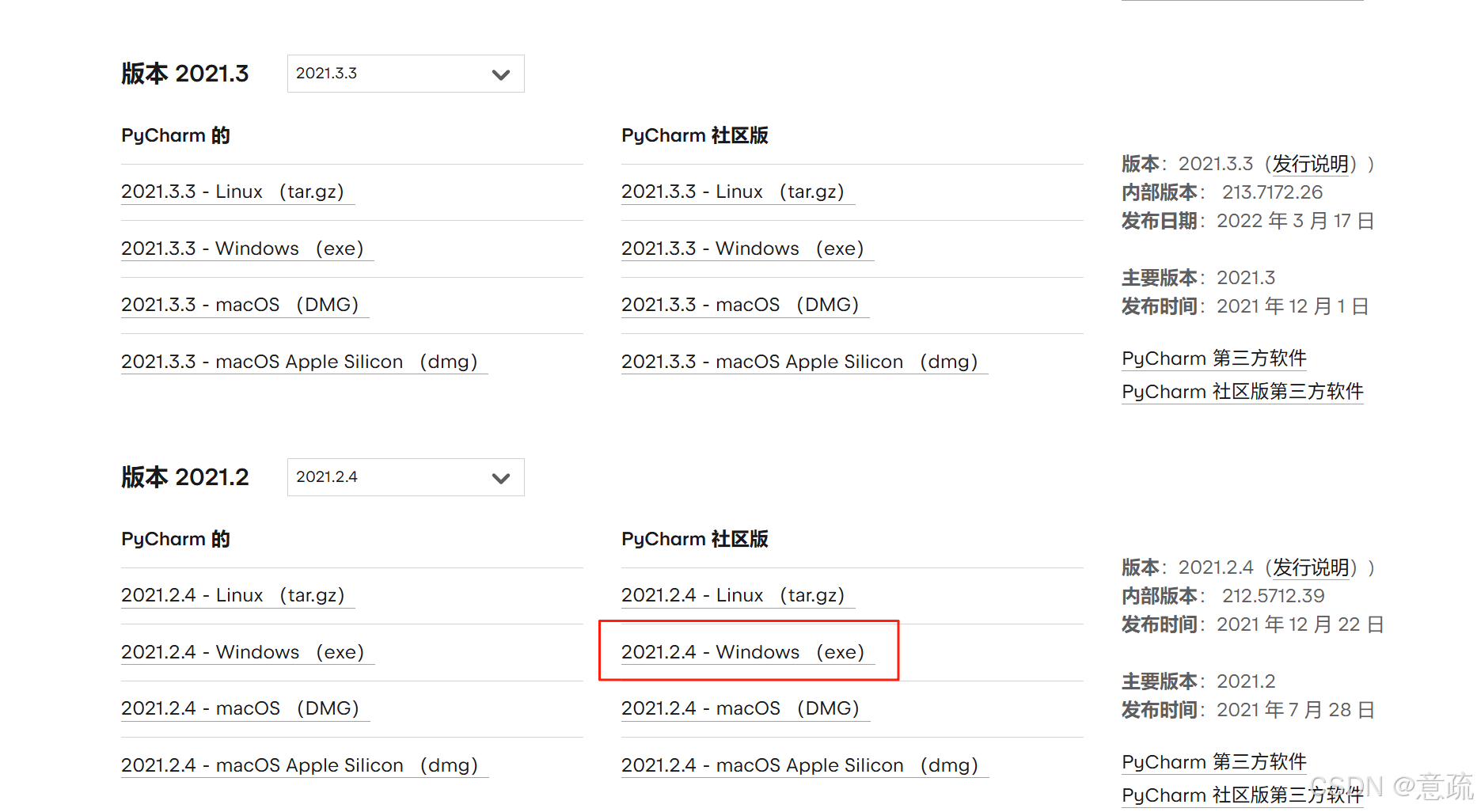
Task: Click the PyCharm 的 heading under 2021.2
Action: pyautogui.click(x=176, y=539)
